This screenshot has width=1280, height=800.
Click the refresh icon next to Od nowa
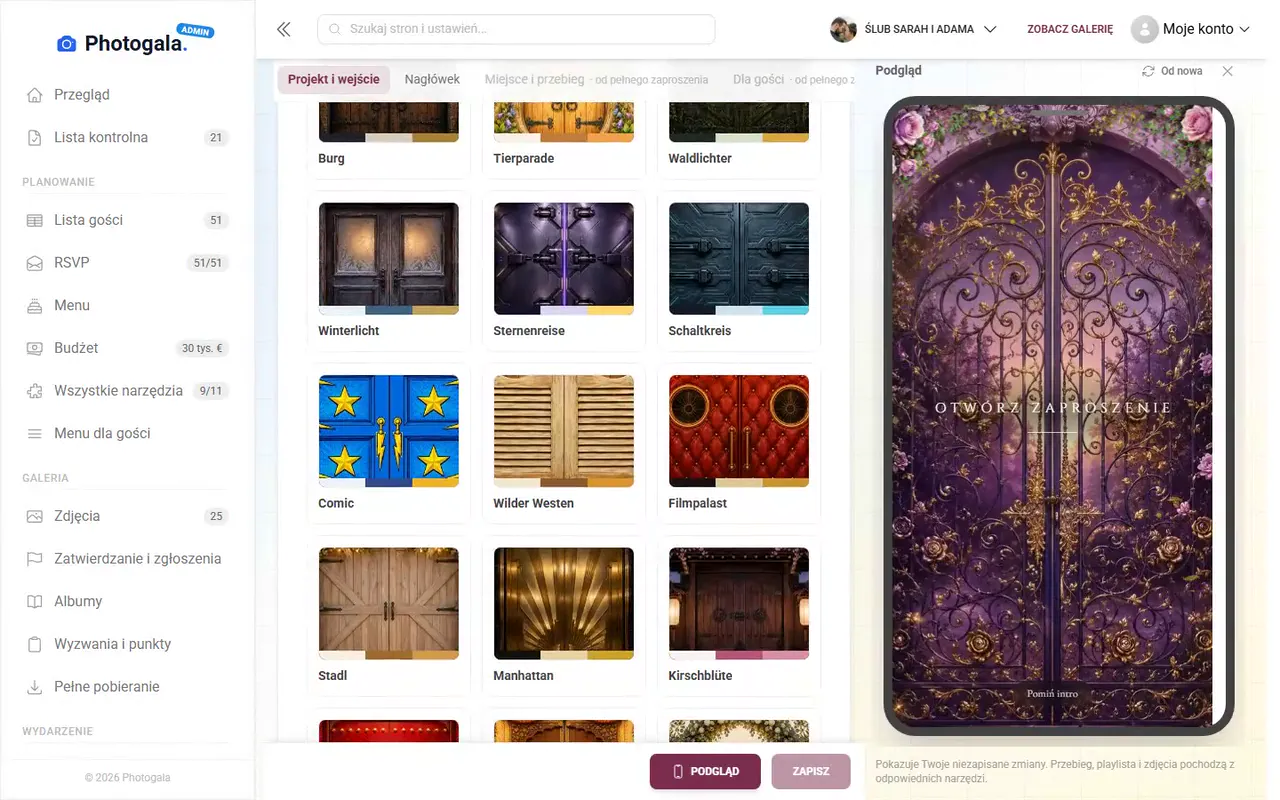(x=1149, y=71)
